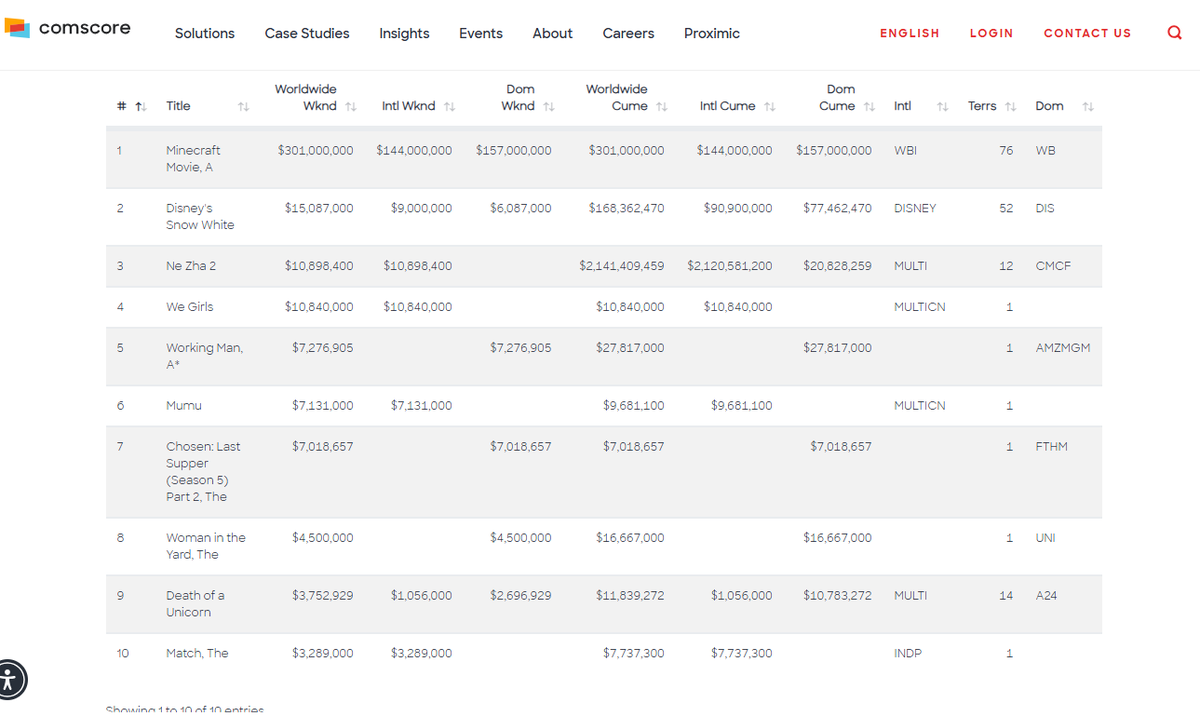The width and height of the screenshot is (1200, 716).
Task: Click the A24 distributor cell
Action: tap(1046, 595)
